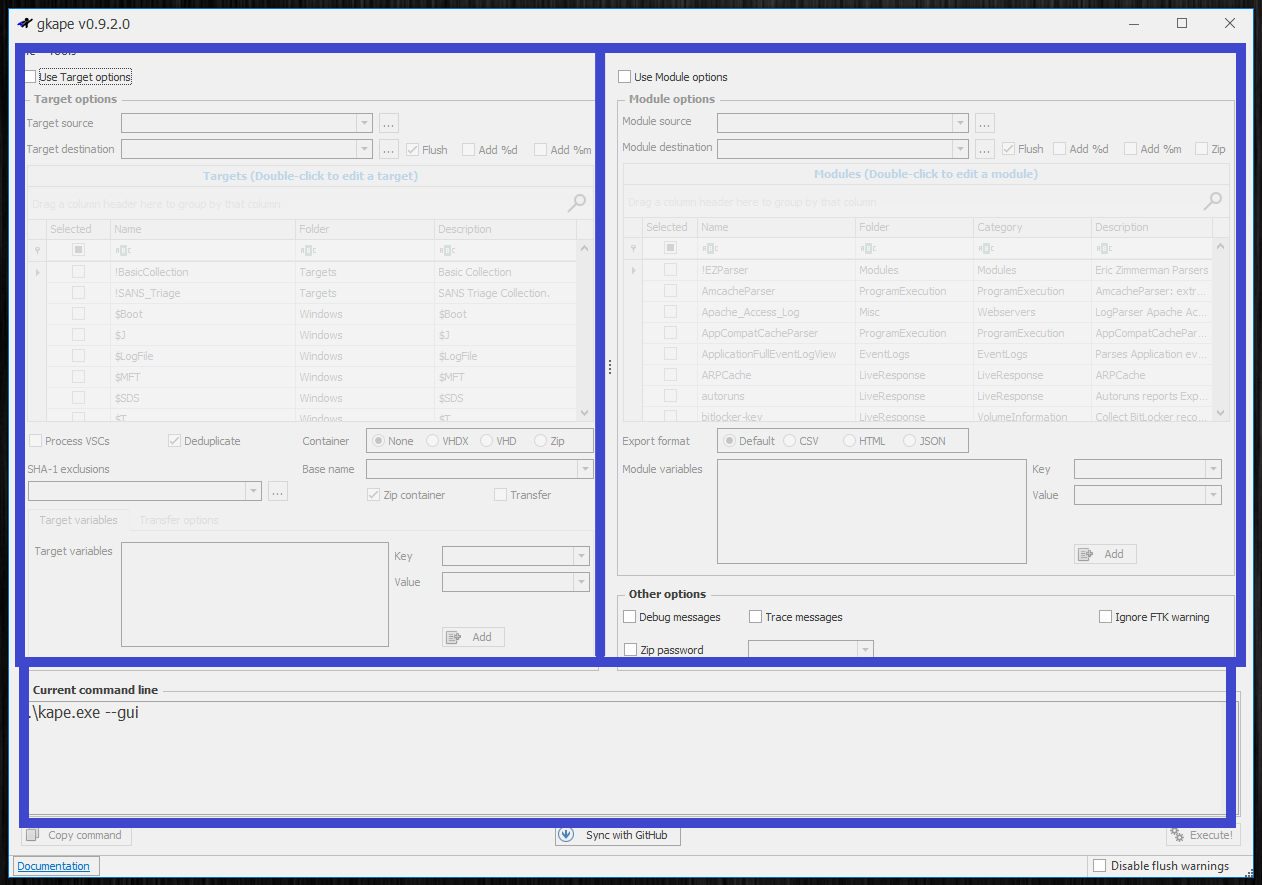
Task: Select the VHDX container radio button
Action: (433, 441)
